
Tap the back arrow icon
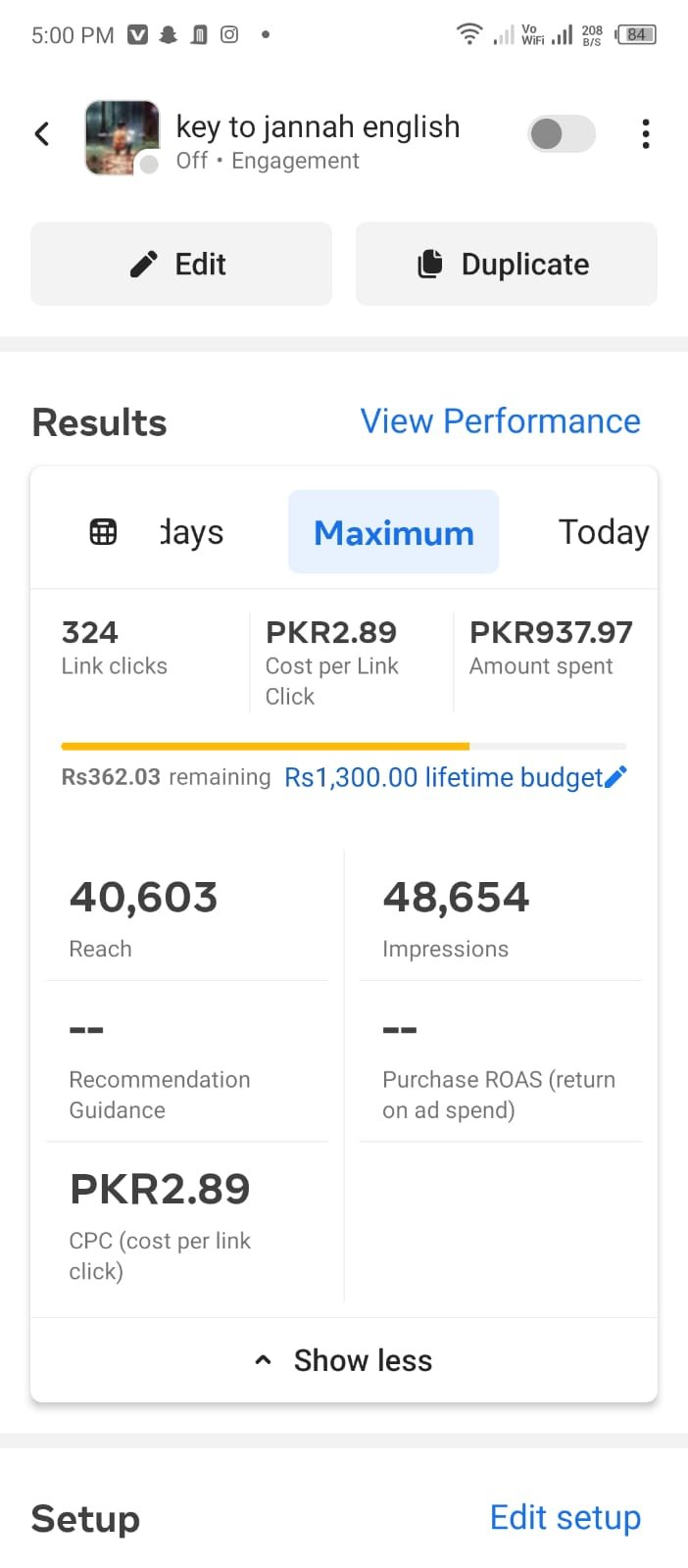42,134
